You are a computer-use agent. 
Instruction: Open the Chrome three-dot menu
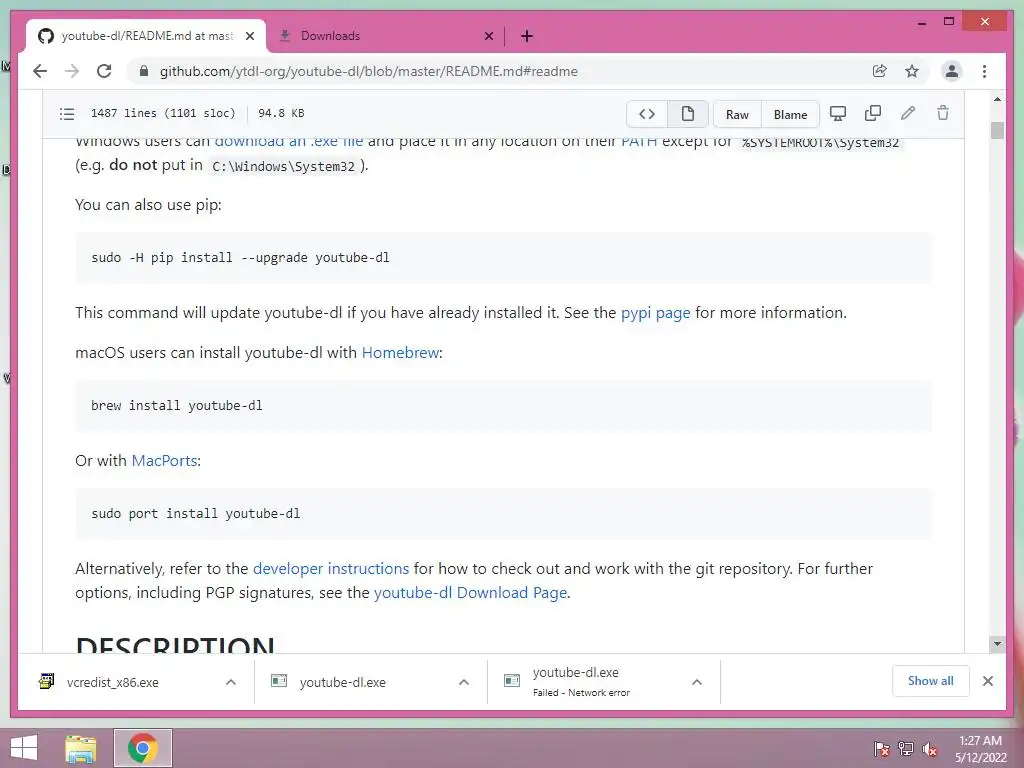coord(984,71)
